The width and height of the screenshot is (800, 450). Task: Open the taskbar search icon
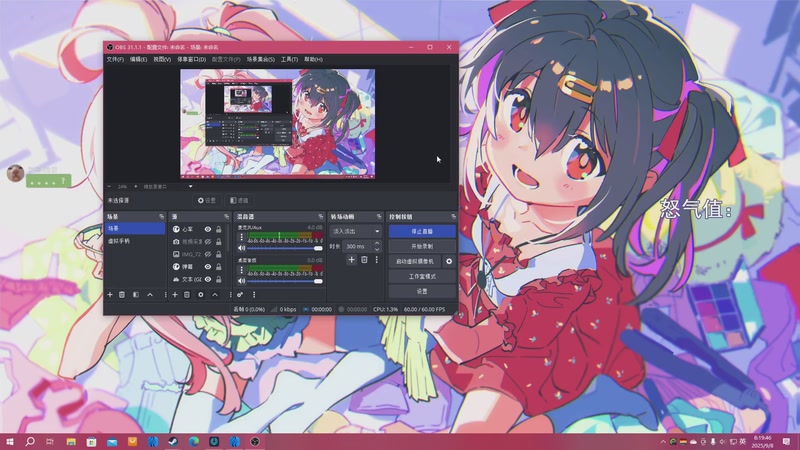click(x=30, y=442)
